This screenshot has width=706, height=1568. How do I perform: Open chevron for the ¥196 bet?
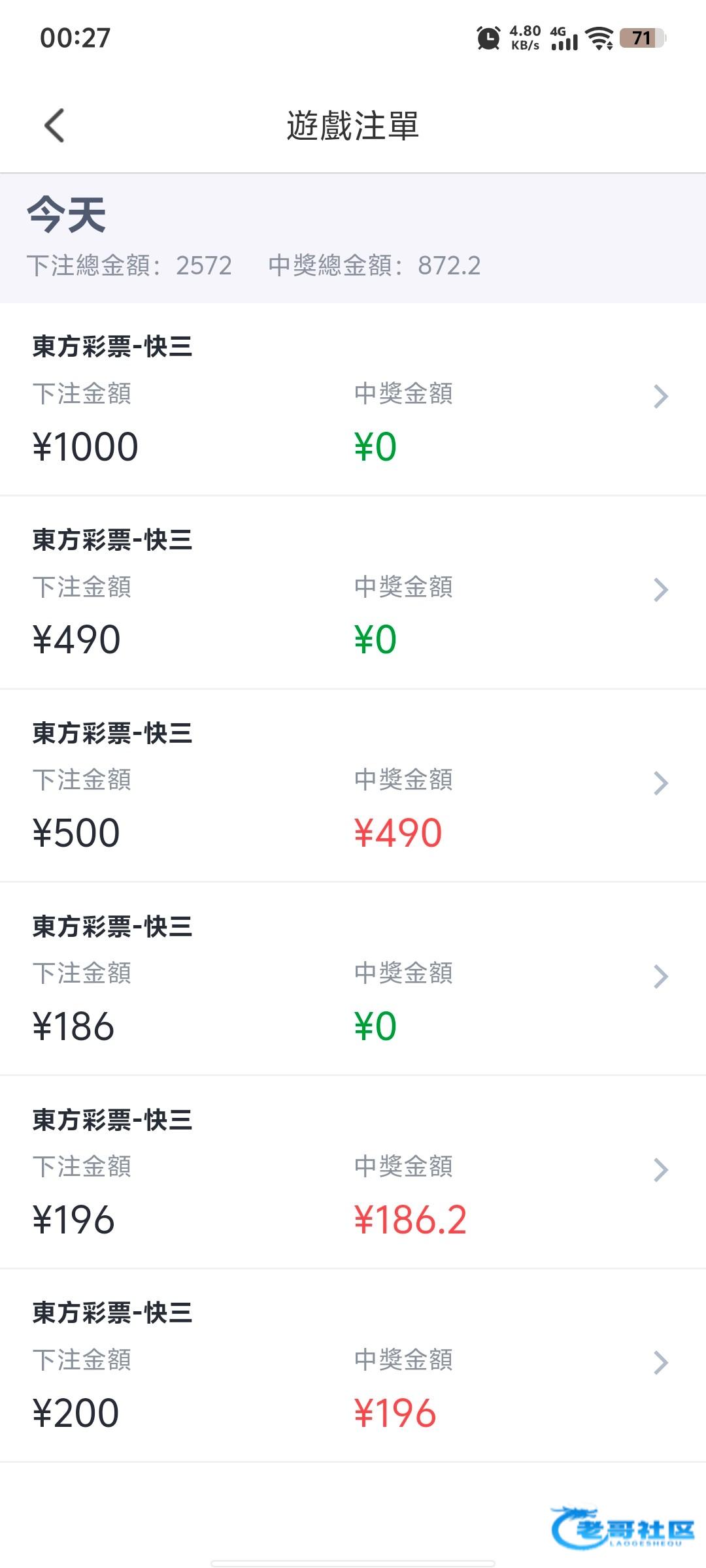(661, 1169)
